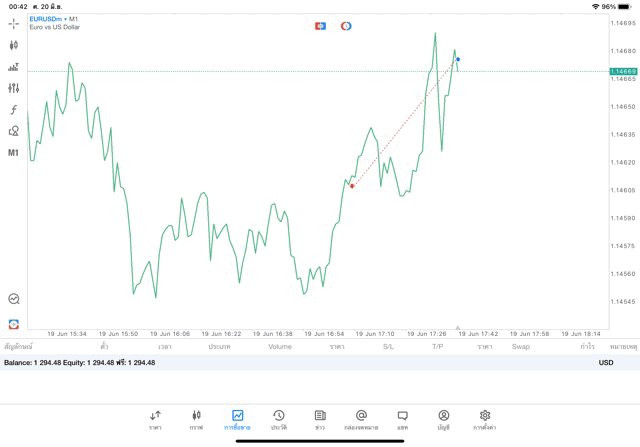Open the Account profile tab (บัญชี)
Screen dimensions: 640x447
click(443, 419)
